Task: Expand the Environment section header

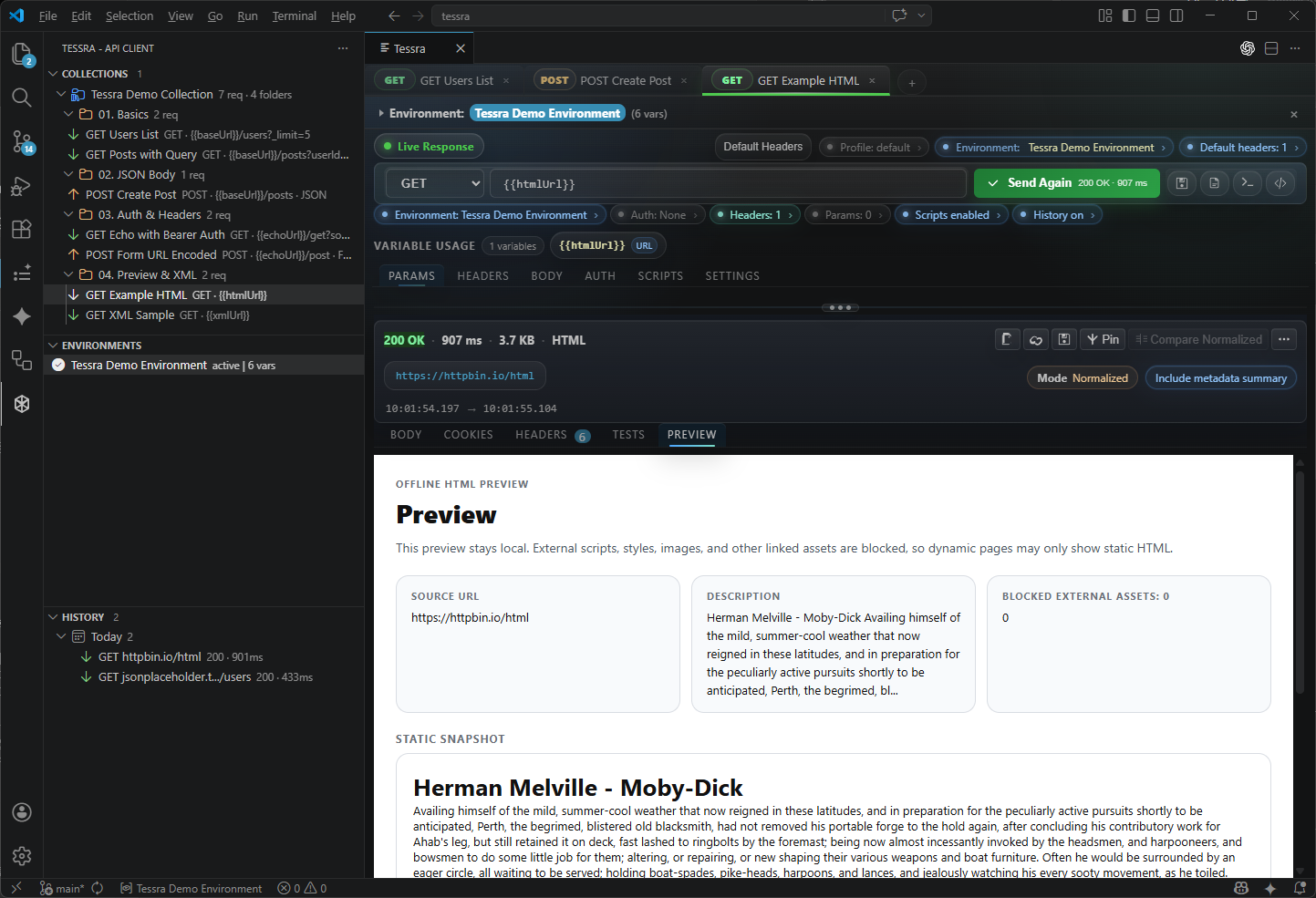Action: click(381, 114)
